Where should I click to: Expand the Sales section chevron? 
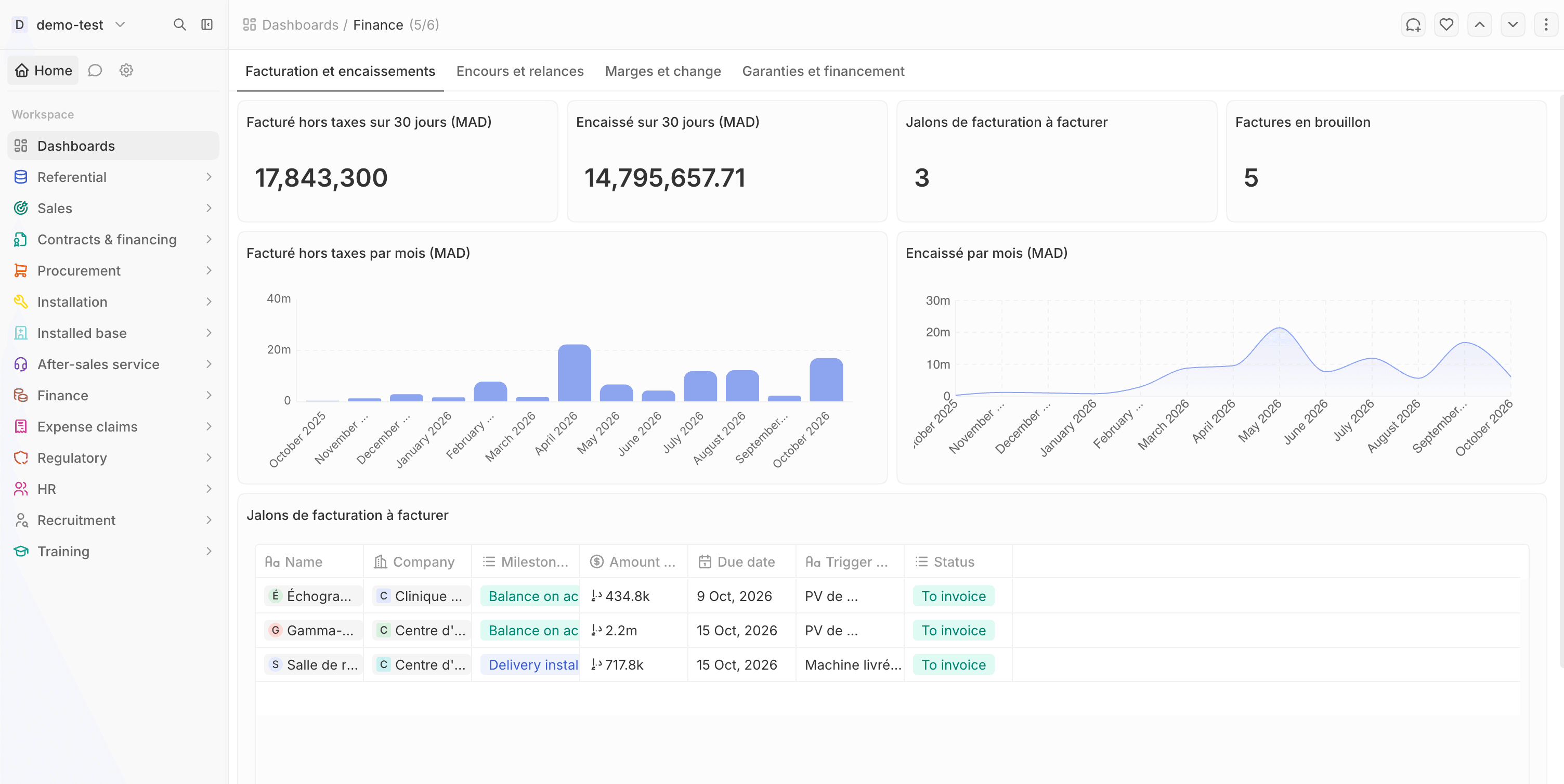click(x=208, y=208)
